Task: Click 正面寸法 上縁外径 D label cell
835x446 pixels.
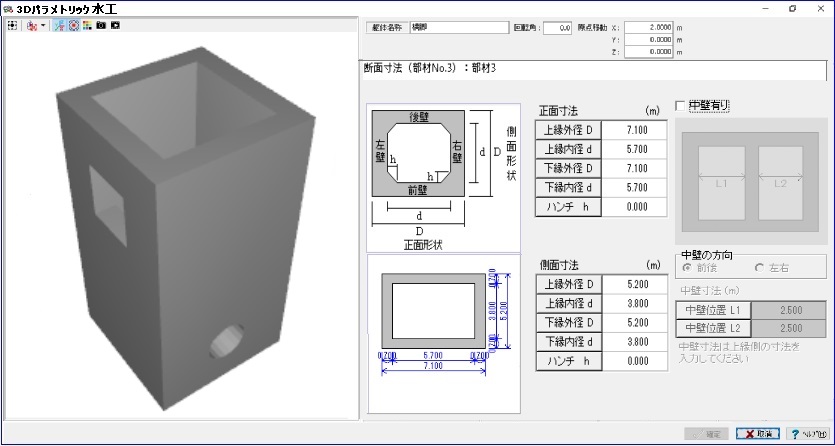Action: pyautogui.click(x=568, y=130)
